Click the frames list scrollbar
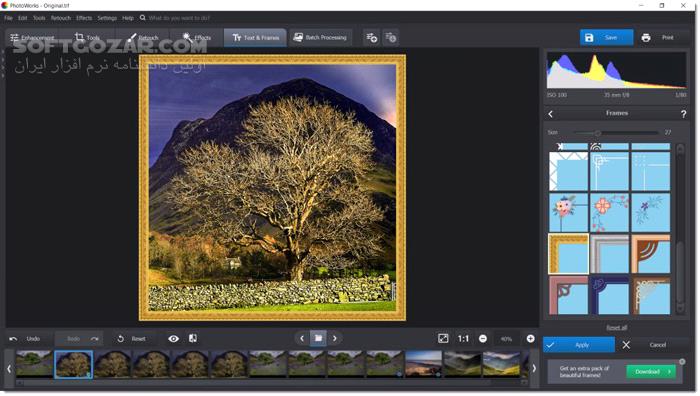The height and width of the screenshot is (396, 700). point(680,229)
